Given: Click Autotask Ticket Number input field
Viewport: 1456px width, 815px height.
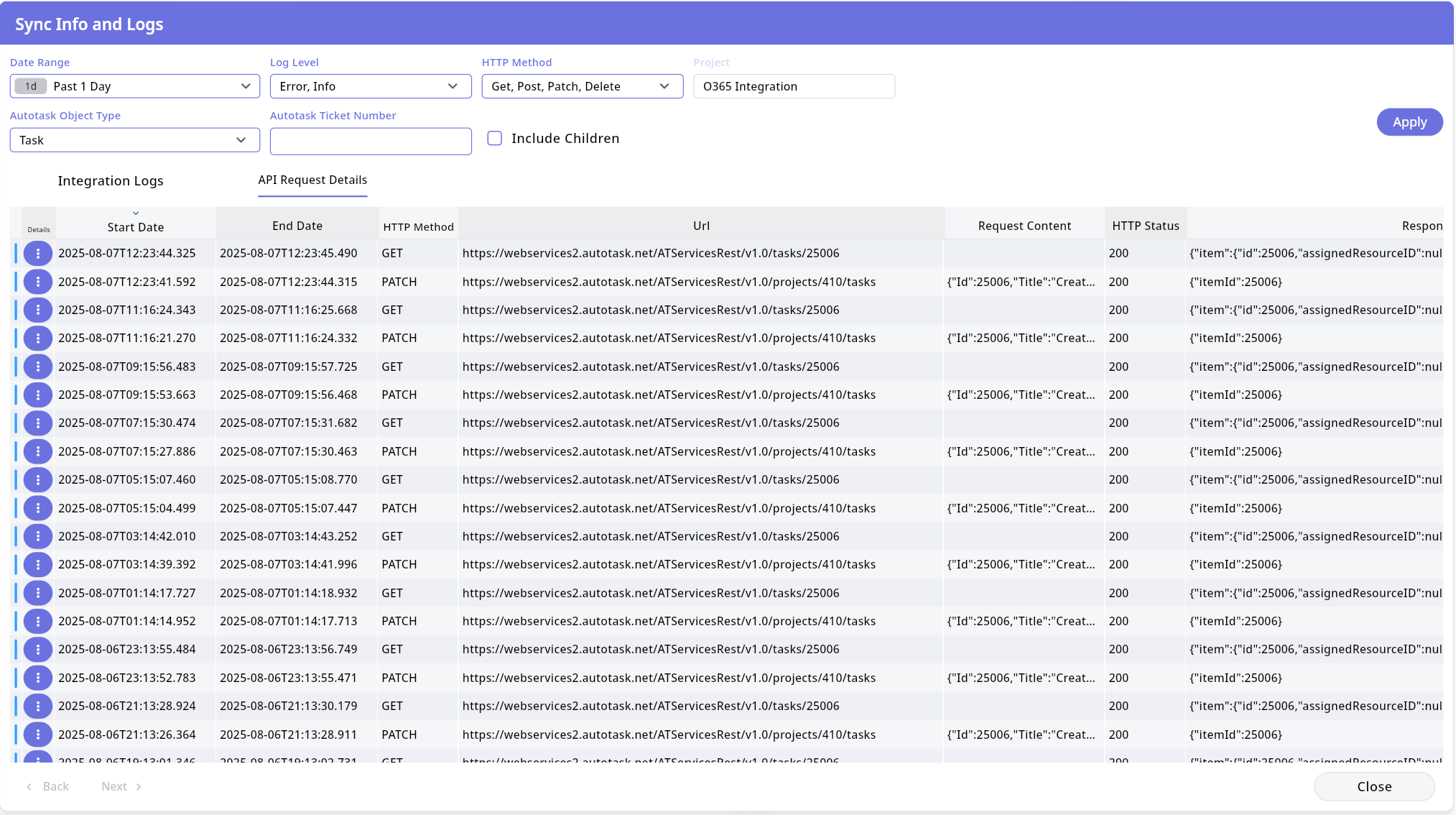Looking at the screenshot, I should coord(371,142).
